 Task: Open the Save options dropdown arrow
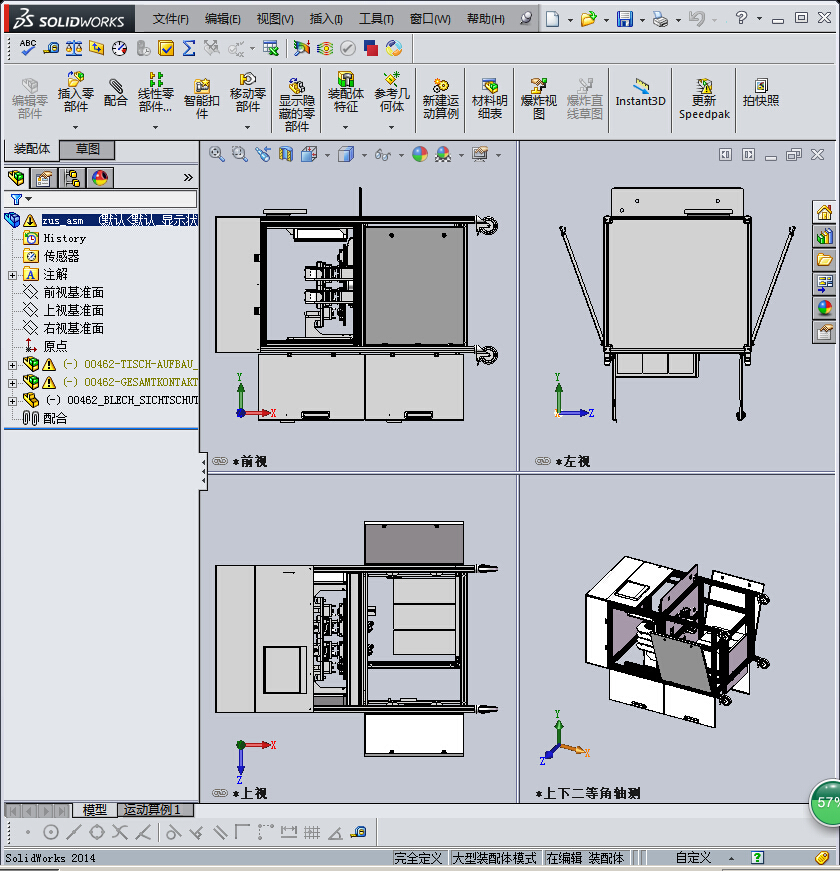tap(642, 20)
